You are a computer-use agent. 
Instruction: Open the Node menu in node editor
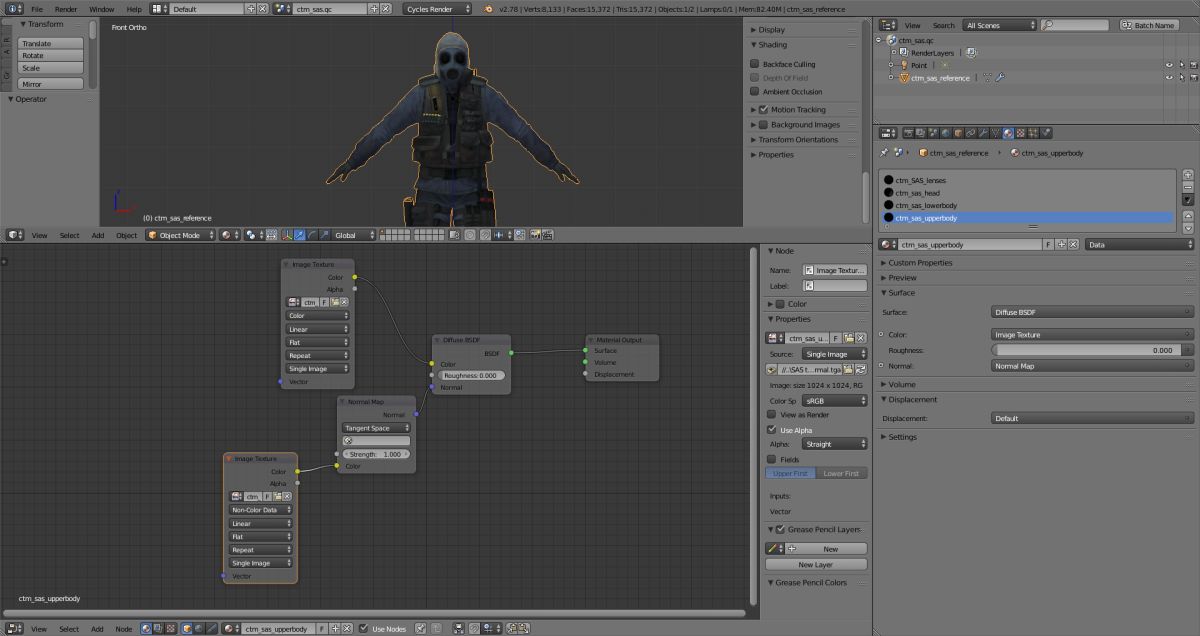tap(123, 628)
